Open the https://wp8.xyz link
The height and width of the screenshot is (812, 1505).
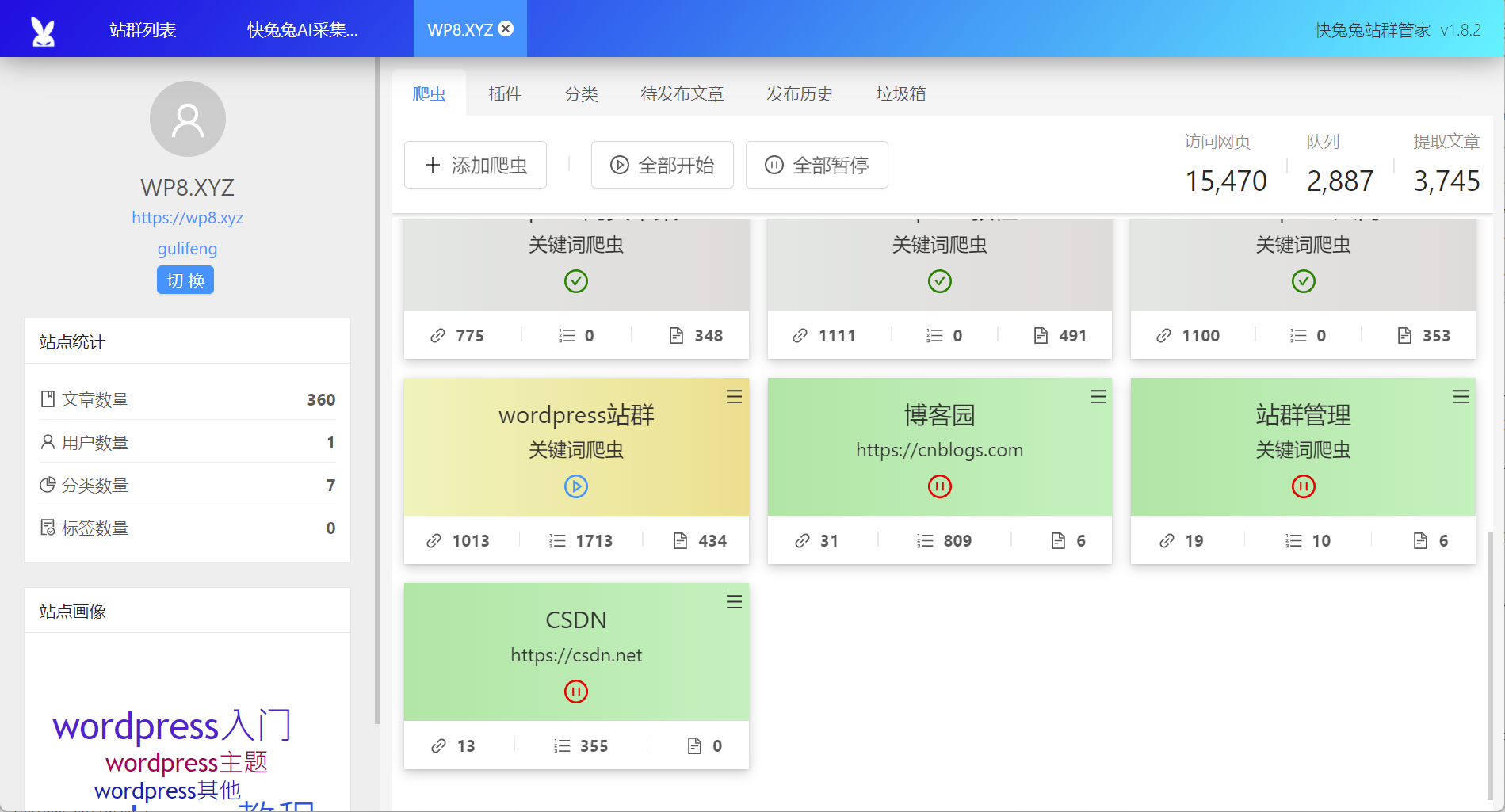187,218
